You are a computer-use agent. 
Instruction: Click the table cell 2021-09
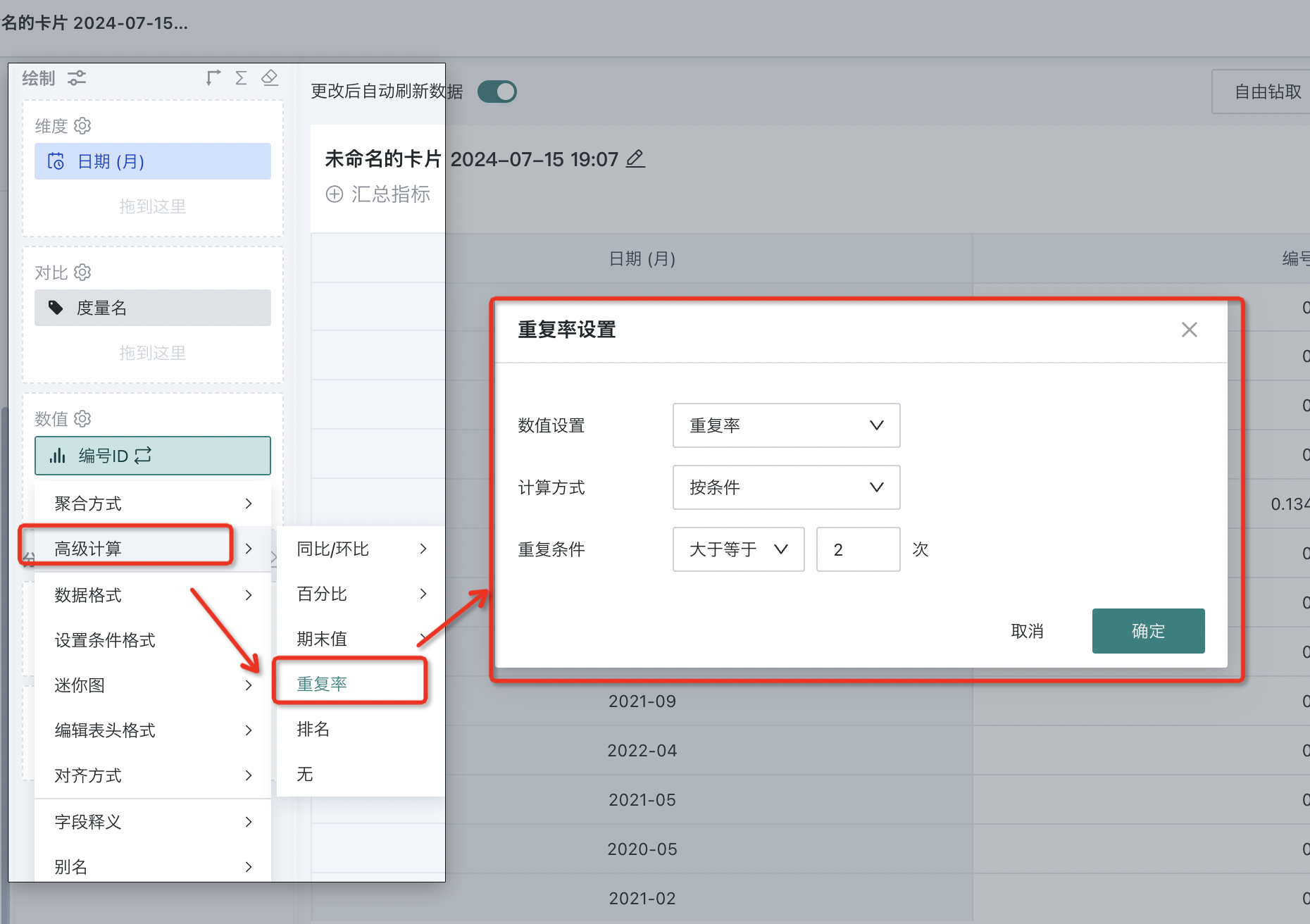click(642, 701)
